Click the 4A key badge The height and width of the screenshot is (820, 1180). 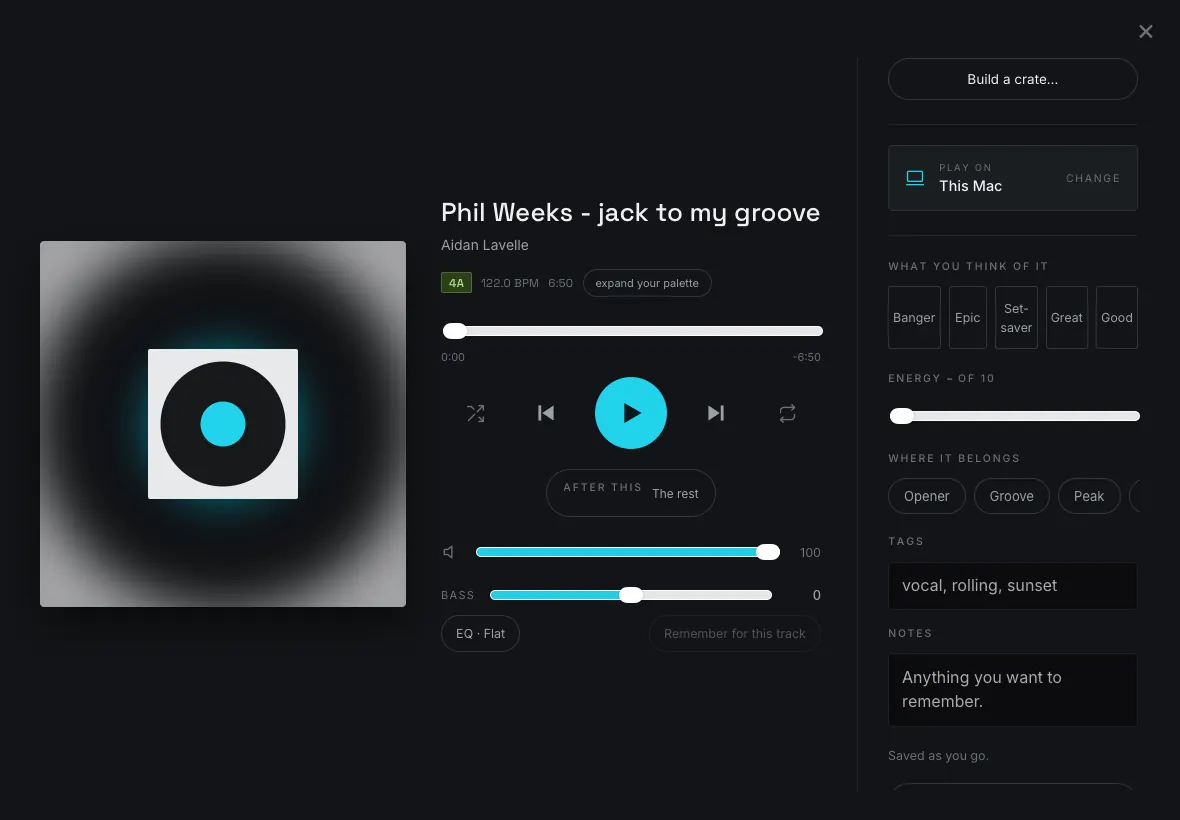[456, 283]
